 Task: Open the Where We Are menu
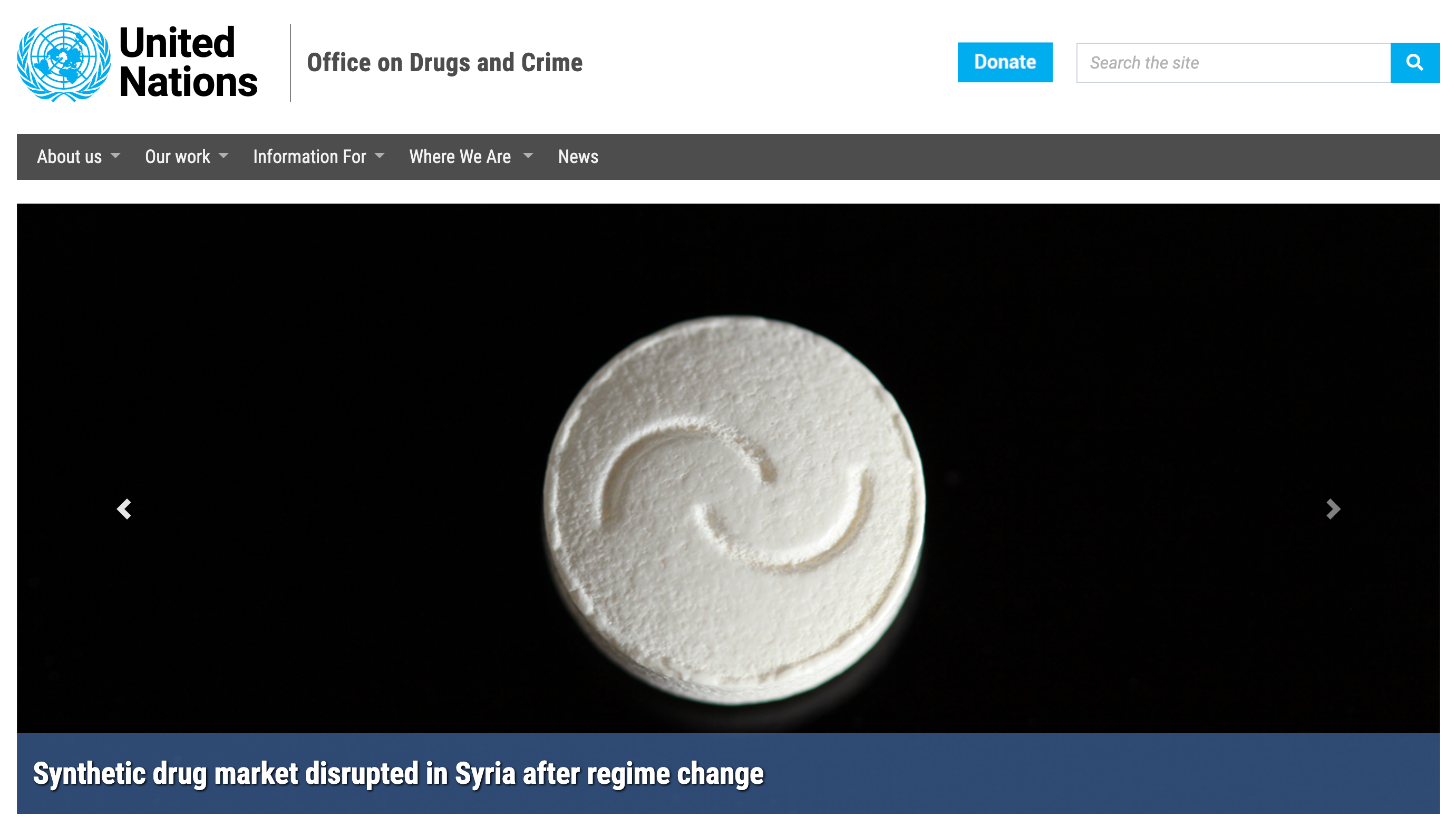[460, 157]
